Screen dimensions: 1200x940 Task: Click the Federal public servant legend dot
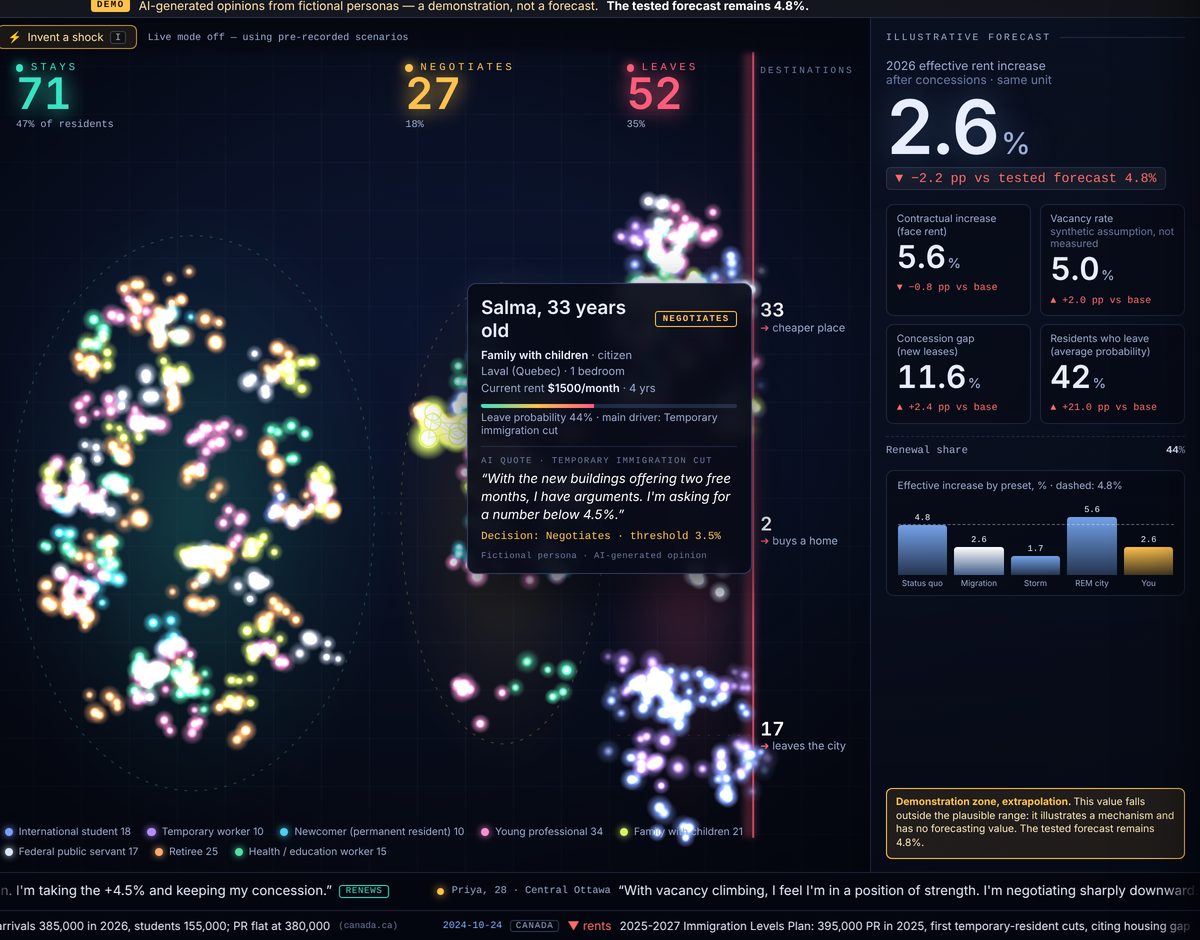[x=9, y=852]
